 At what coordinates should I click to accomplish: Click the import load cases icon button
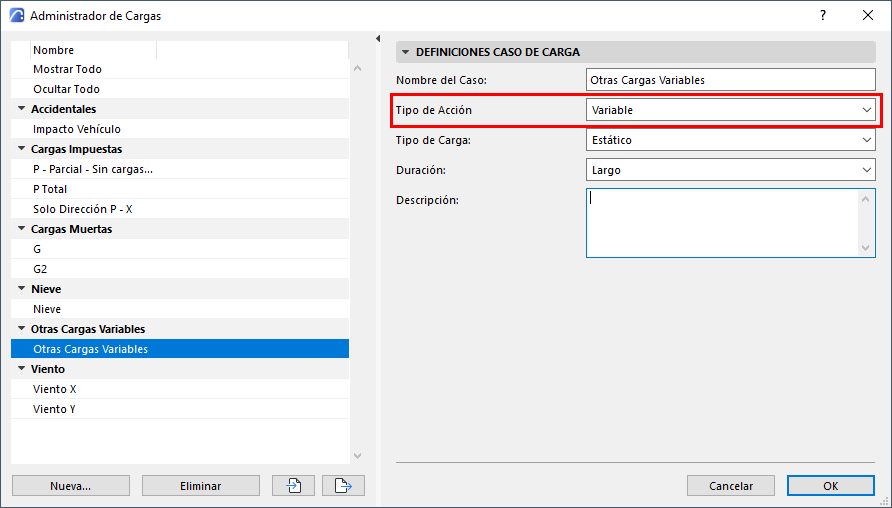pyautogui.click(x=293, y=486)
